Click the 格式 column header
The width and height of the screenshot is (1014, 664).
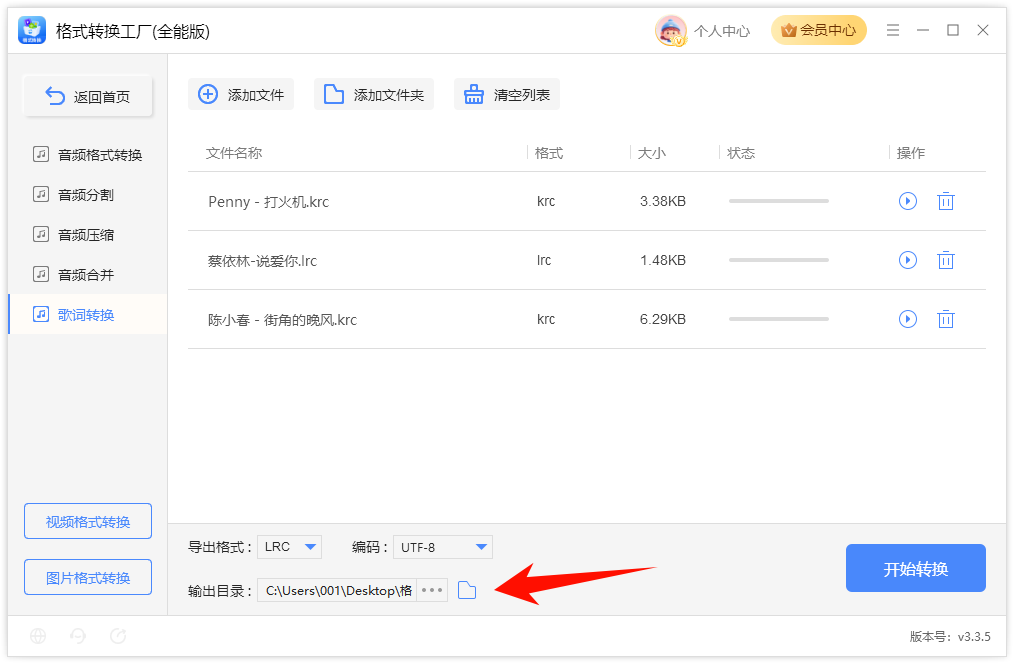[549, 153]
